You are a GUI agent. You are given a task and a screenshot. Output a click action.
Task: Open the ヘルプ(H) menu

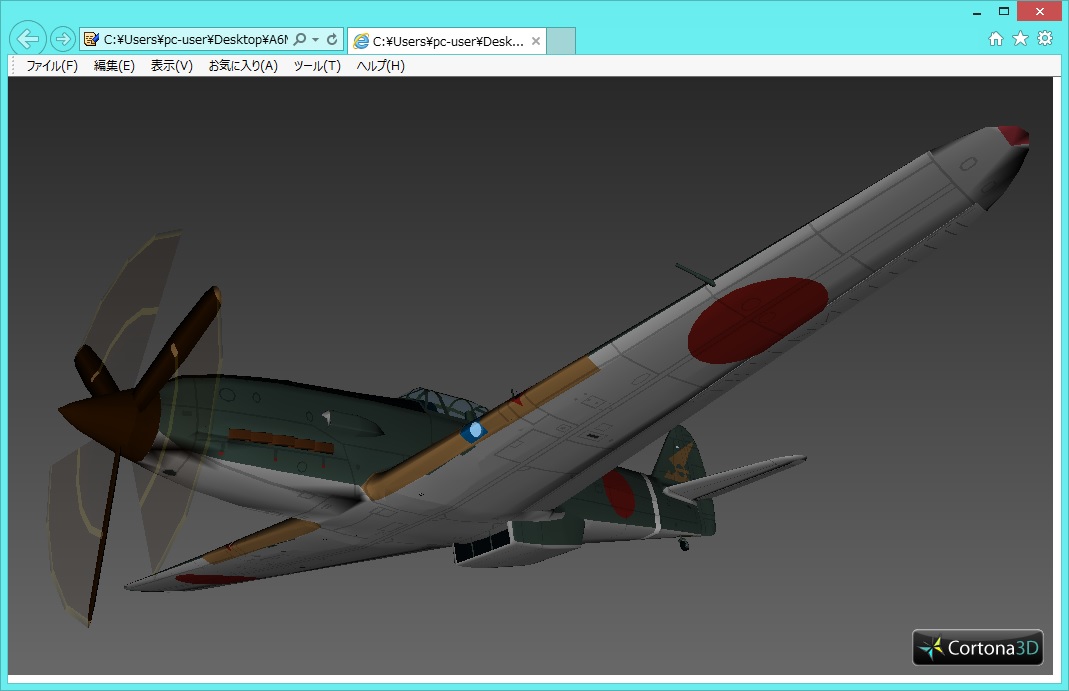click(380, 66)
